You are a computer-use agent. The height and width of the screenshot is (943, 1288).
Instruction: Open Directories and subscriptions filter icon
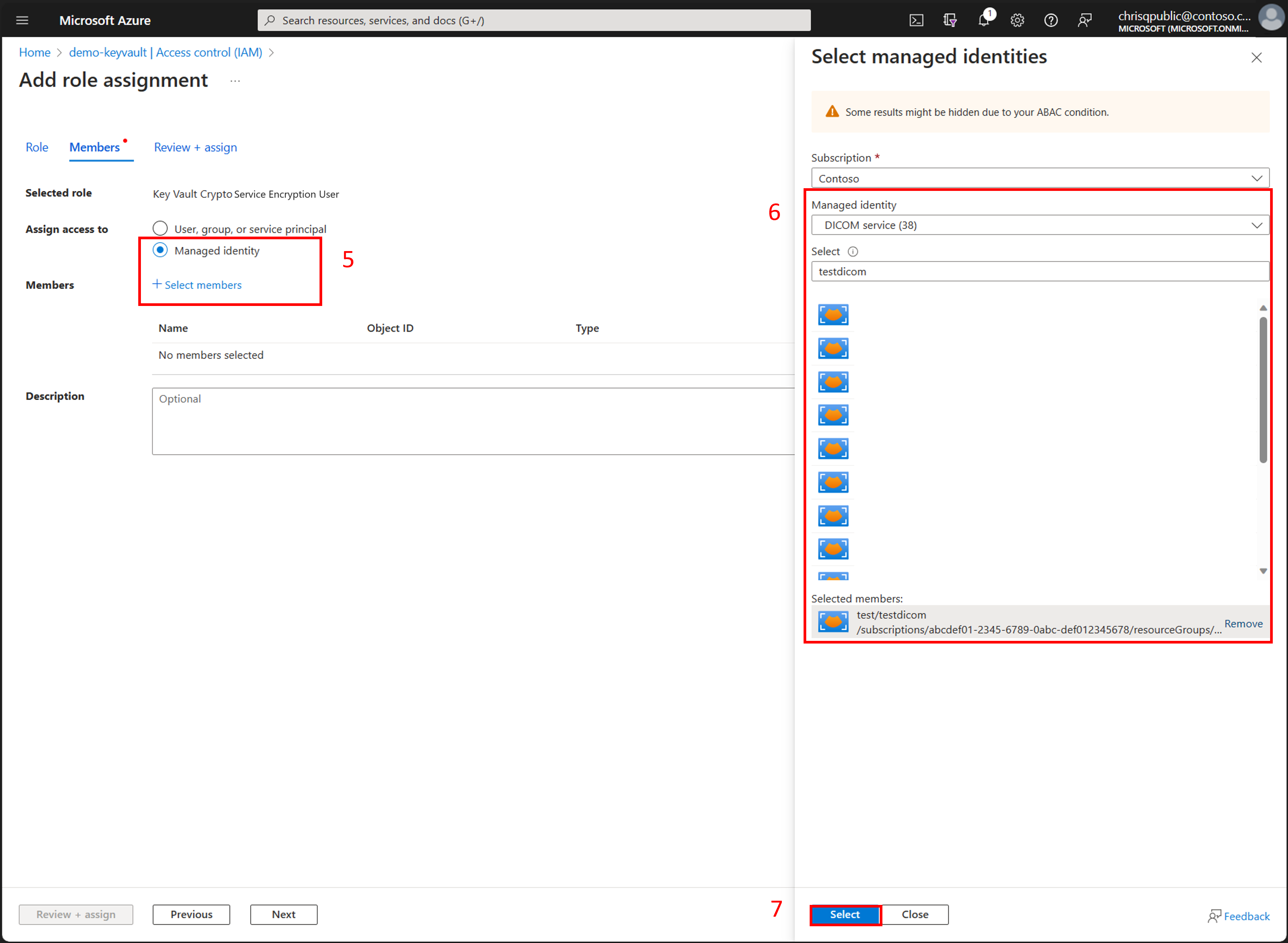(x=950, y=21)
